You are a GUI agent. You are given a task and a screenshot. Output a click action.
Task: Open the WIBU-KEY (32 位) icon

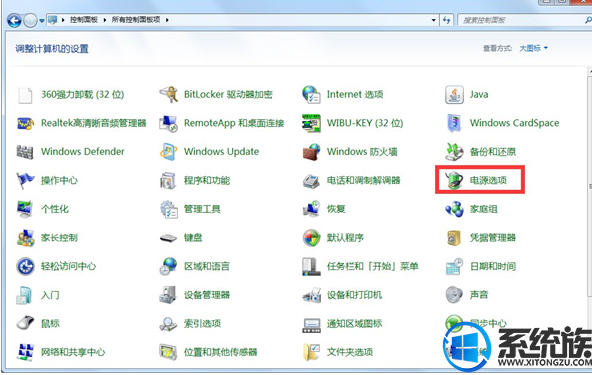[311, 123]
